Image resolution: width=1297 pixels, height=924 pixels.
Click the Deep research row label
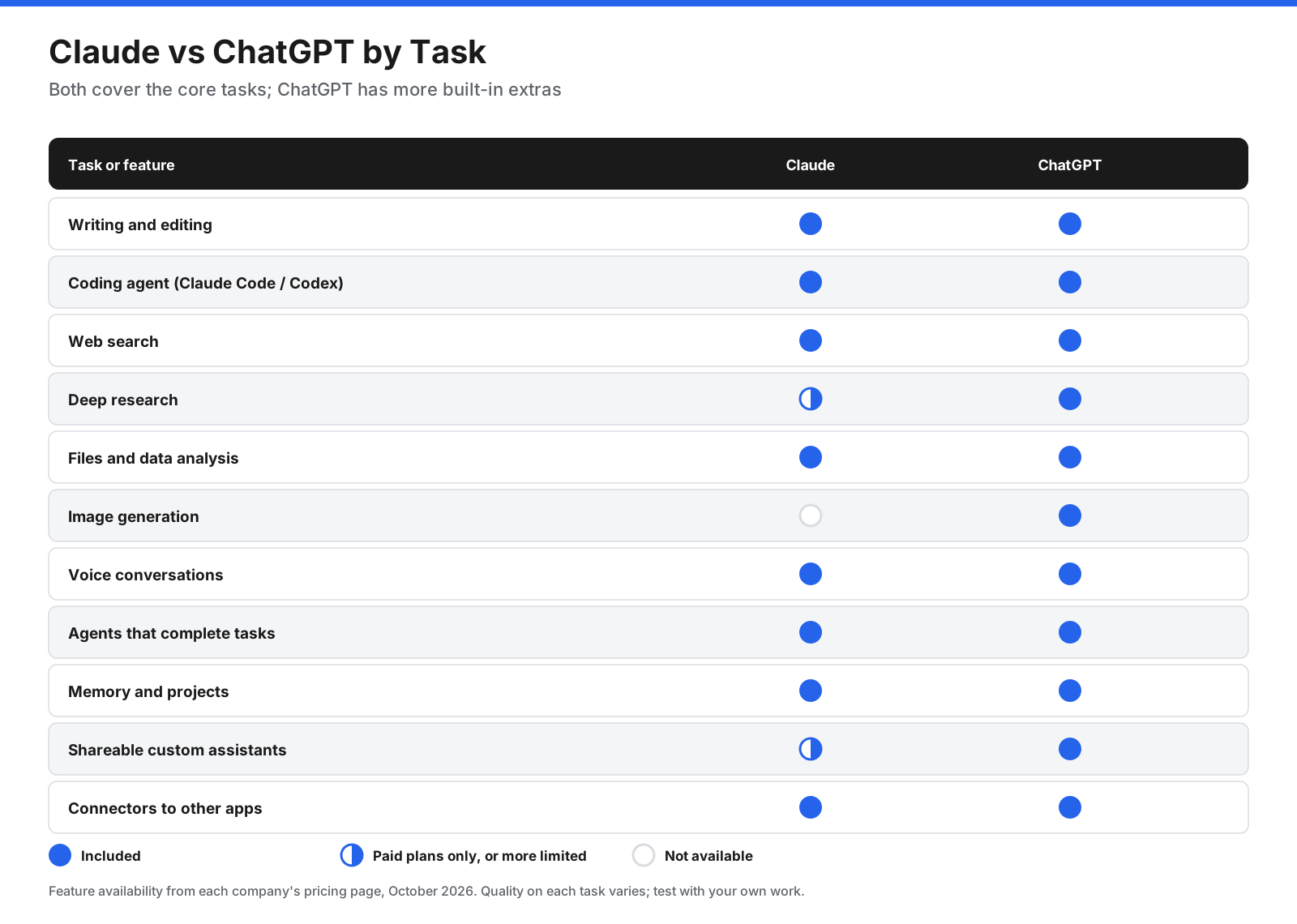point(123,400)
